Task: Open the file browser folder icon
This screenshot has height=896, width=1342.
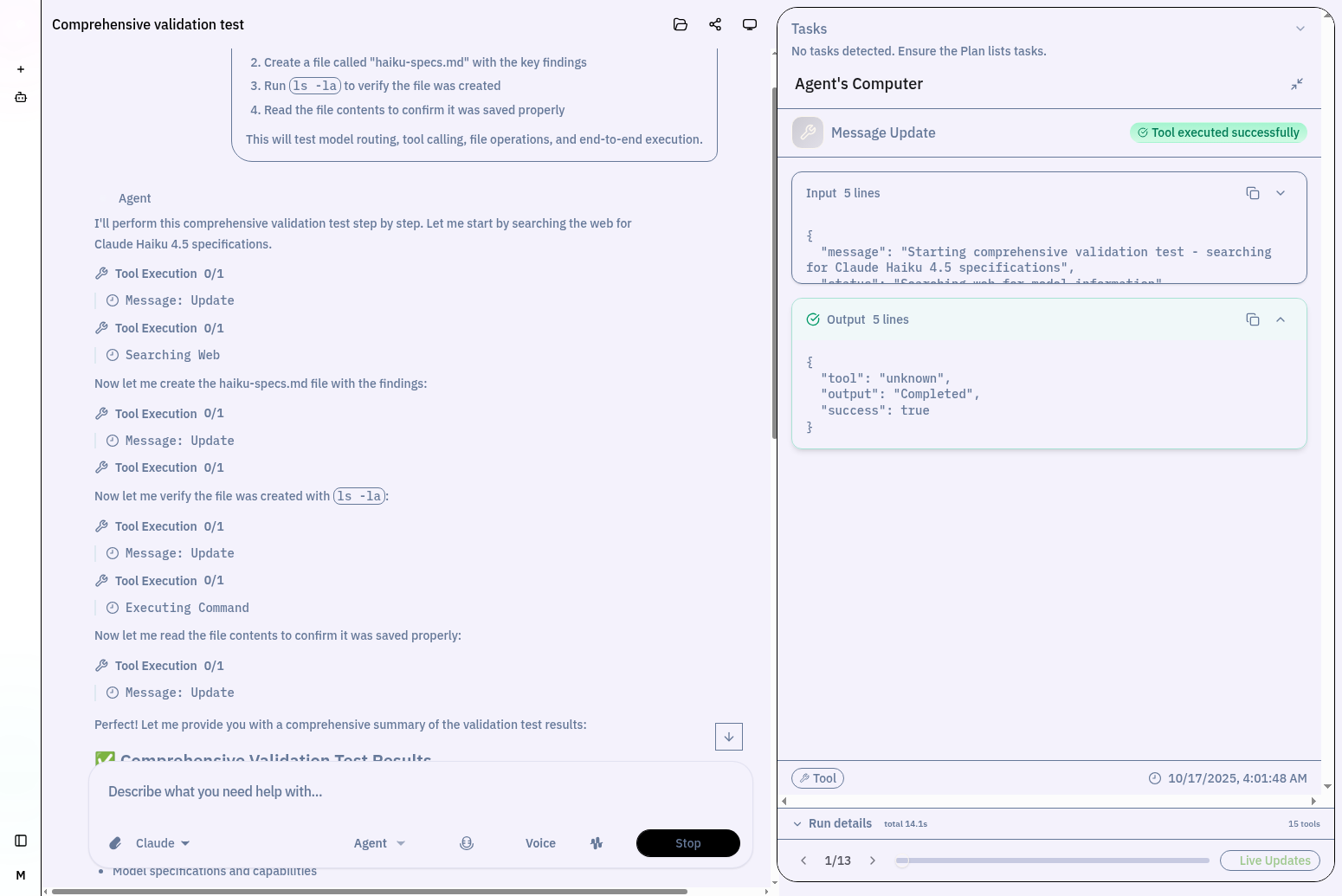Action: click(x=681, y=24)
